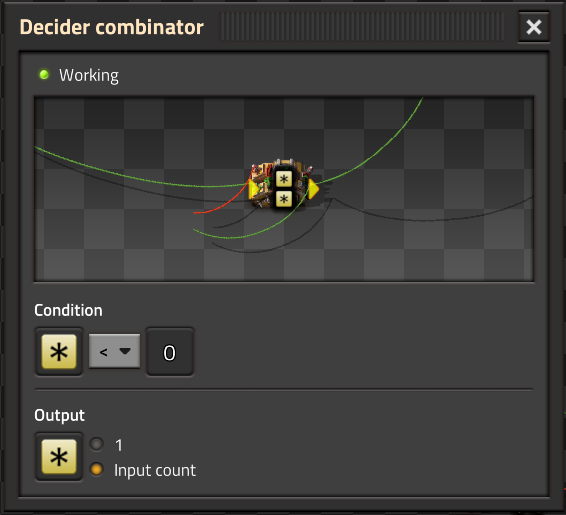Open the comparison operator dropdown
Image resolution: width=566 pixels, height=515 pixels.
114,351
